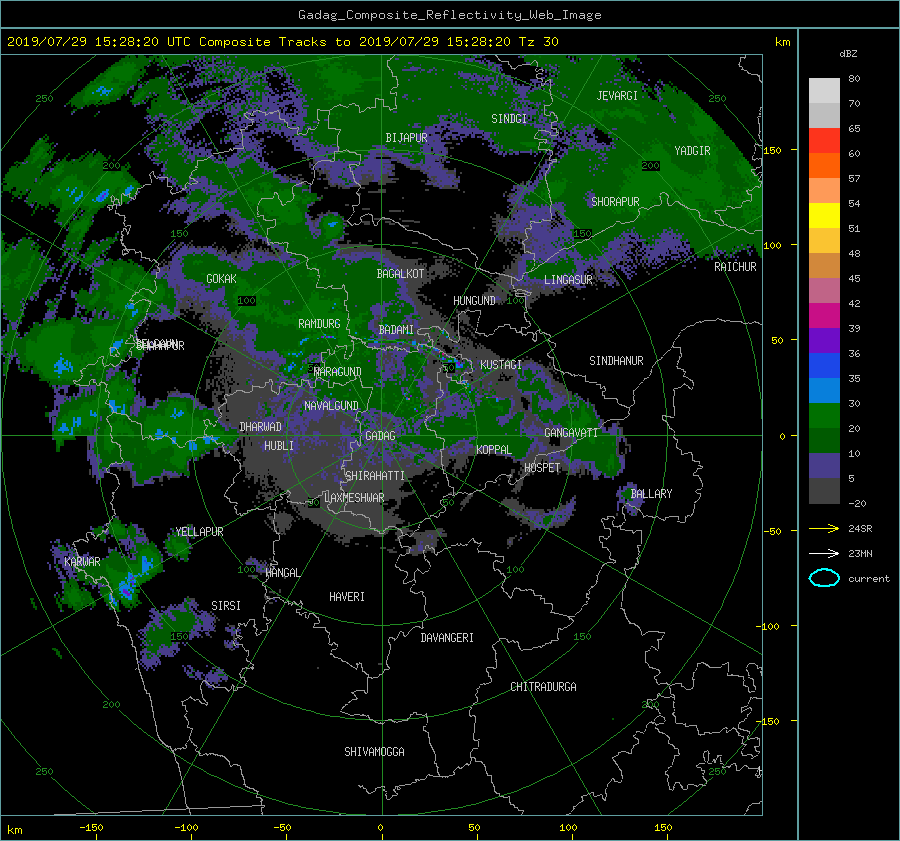Click the LAXMESHWAR city label
Image resolution: width=900 pixels, height=841 pixels.
point(354,498)
